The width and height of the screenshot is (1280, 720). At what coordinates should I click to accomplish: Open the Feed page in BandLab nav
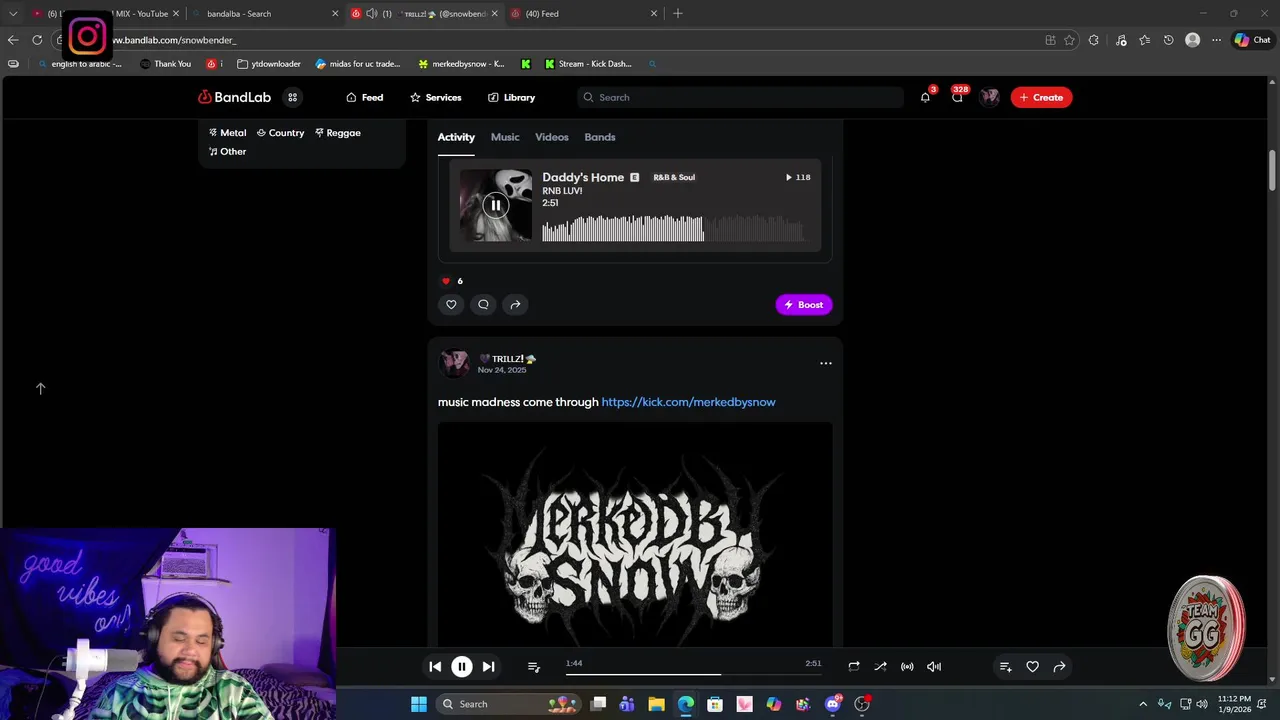pos(364,97)
